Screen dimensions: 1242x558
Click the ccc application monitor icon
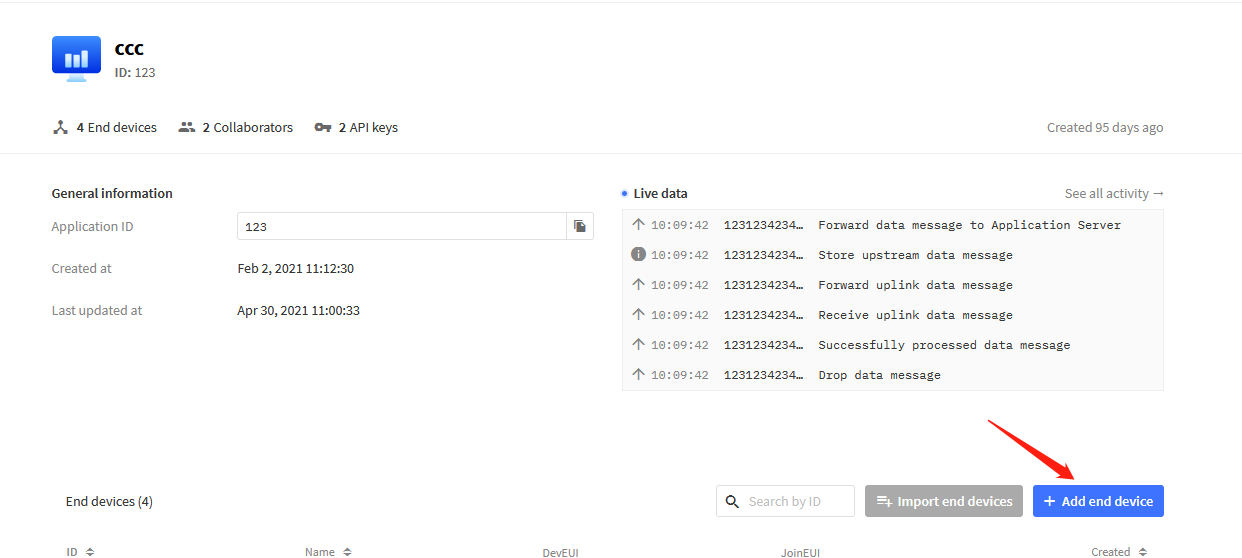[x=76, y=60]
